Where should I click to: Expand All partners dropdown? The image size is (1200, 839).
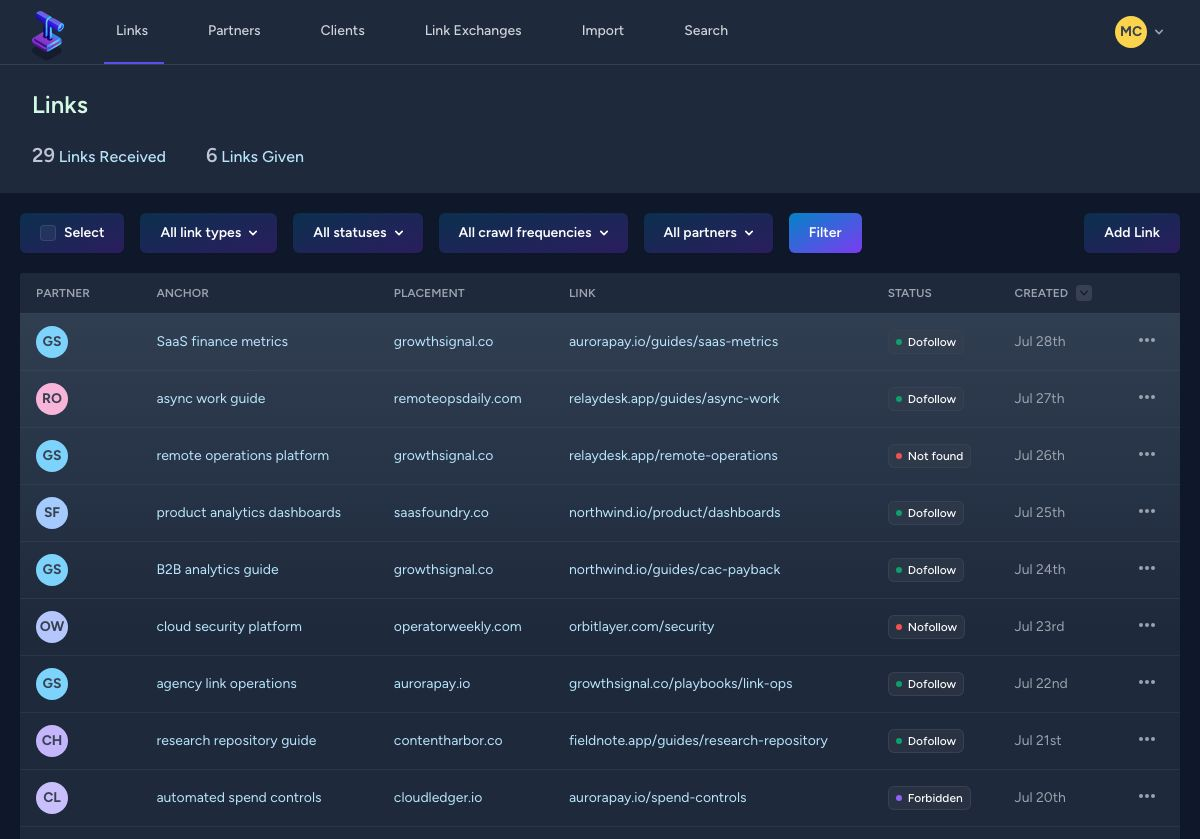pyautogui.click(x=708, y=233)
